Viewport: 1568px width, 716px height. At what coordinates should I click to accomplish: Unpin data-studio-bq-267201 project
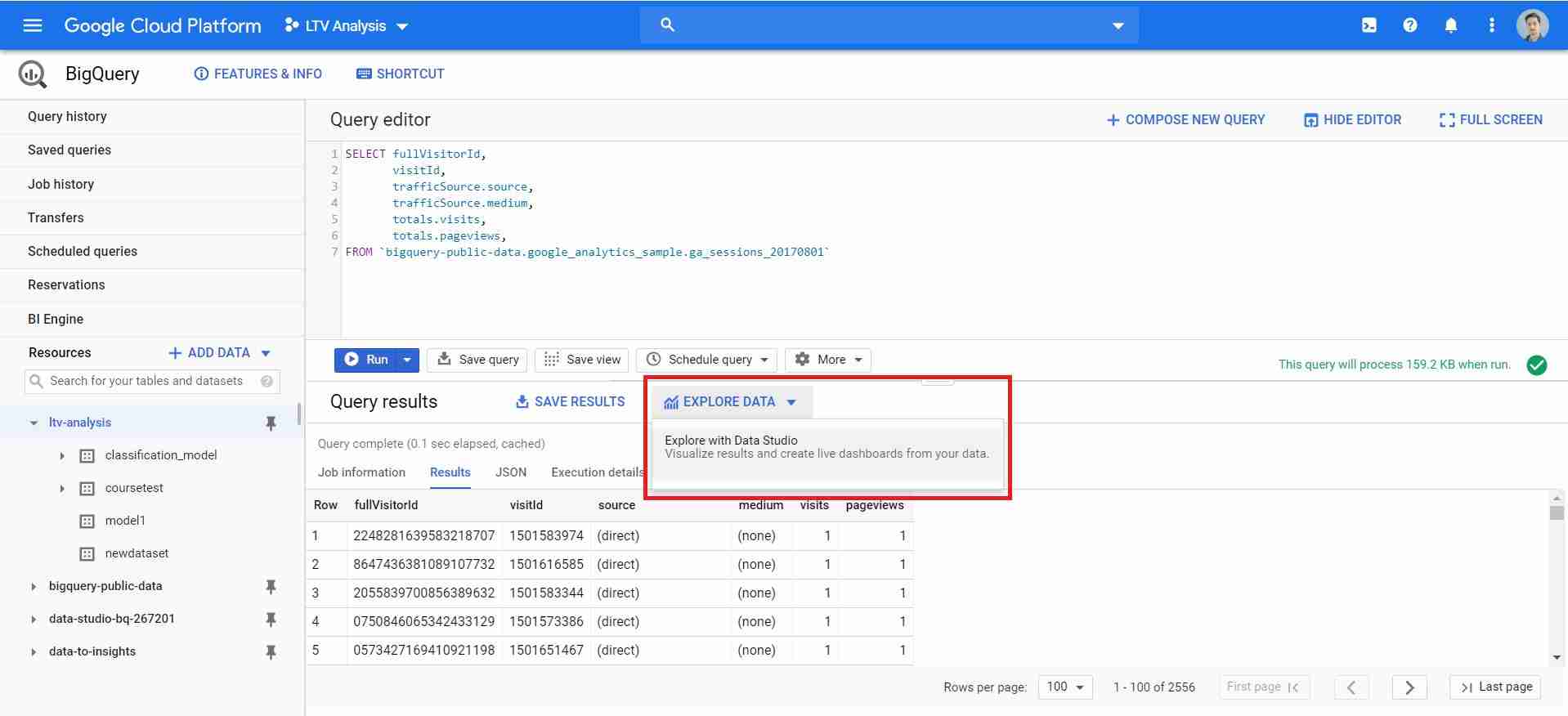[271, 619]
